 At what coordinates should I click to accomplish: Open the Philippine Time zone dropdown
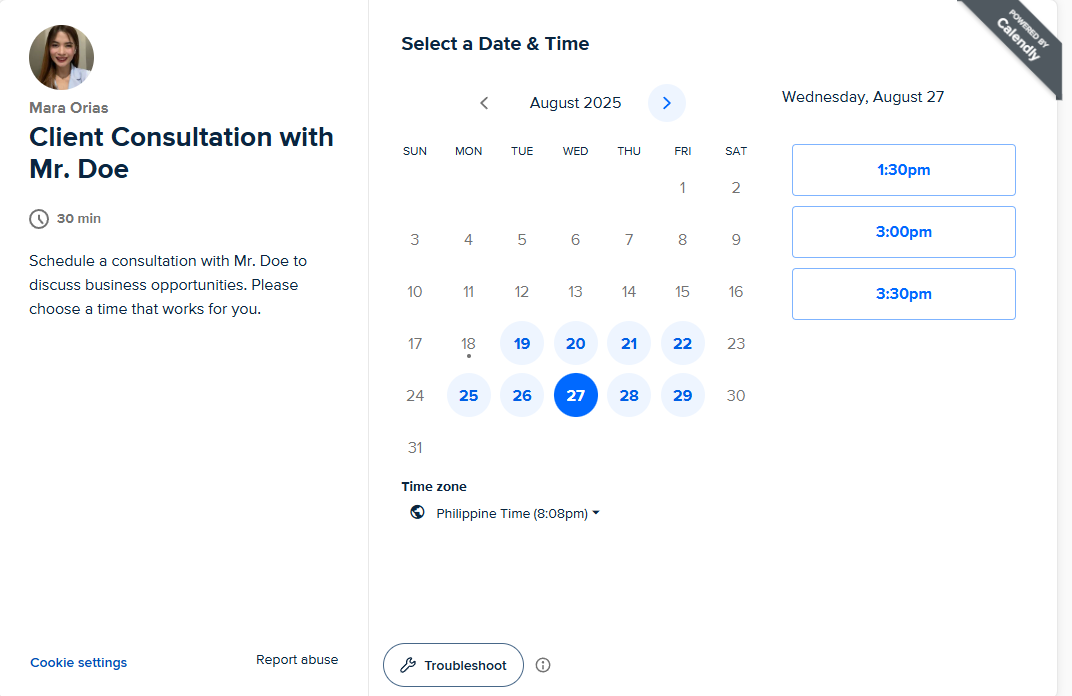click(517, 513)
